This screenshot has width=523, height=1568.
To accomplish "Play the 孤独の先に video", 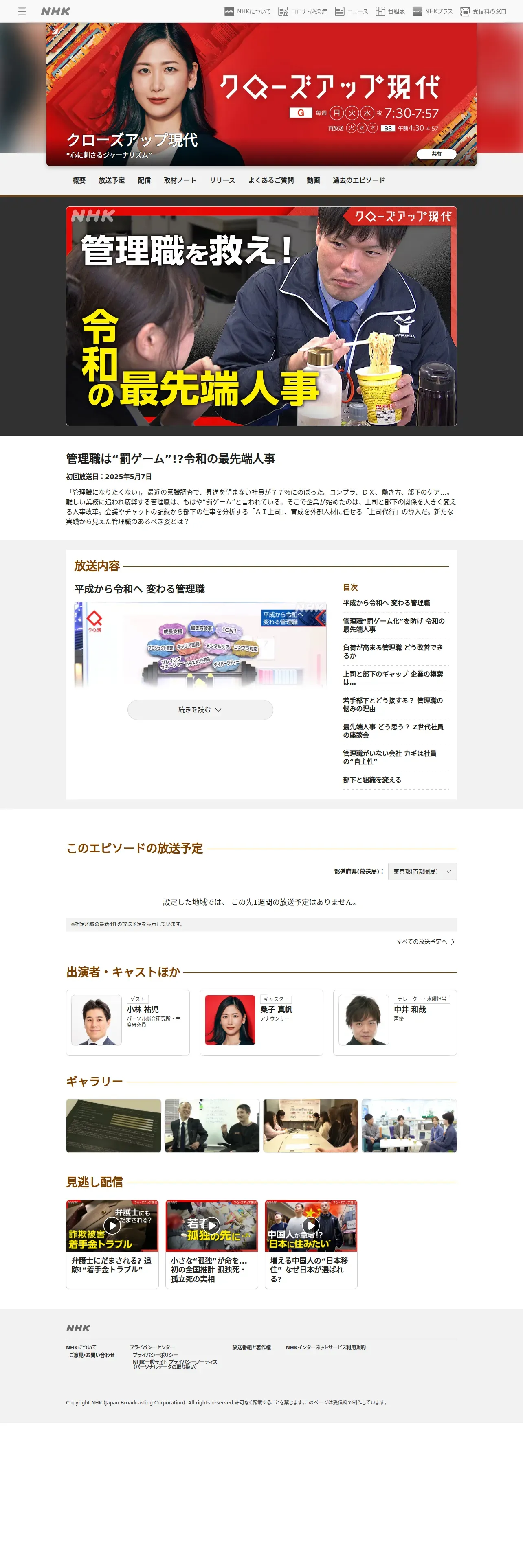I will coord(211,1225).
